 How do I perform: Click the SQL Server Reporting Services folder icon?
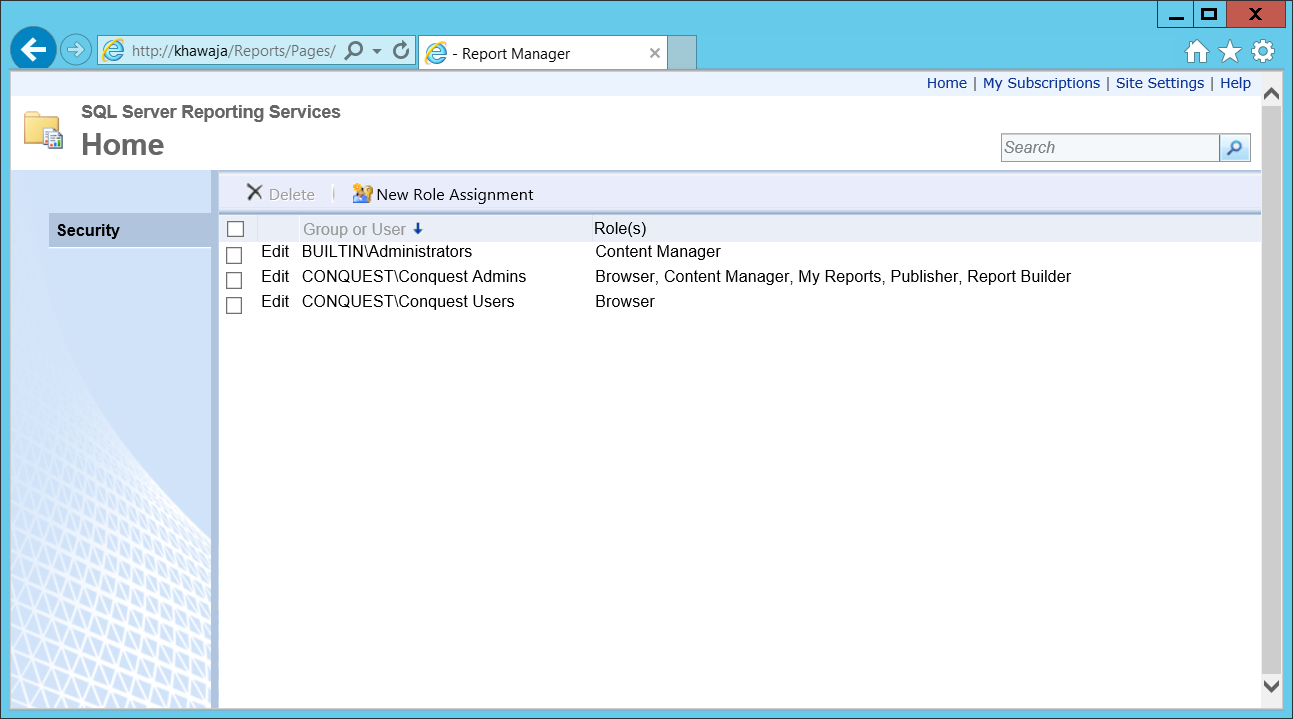tap(43, 130)
